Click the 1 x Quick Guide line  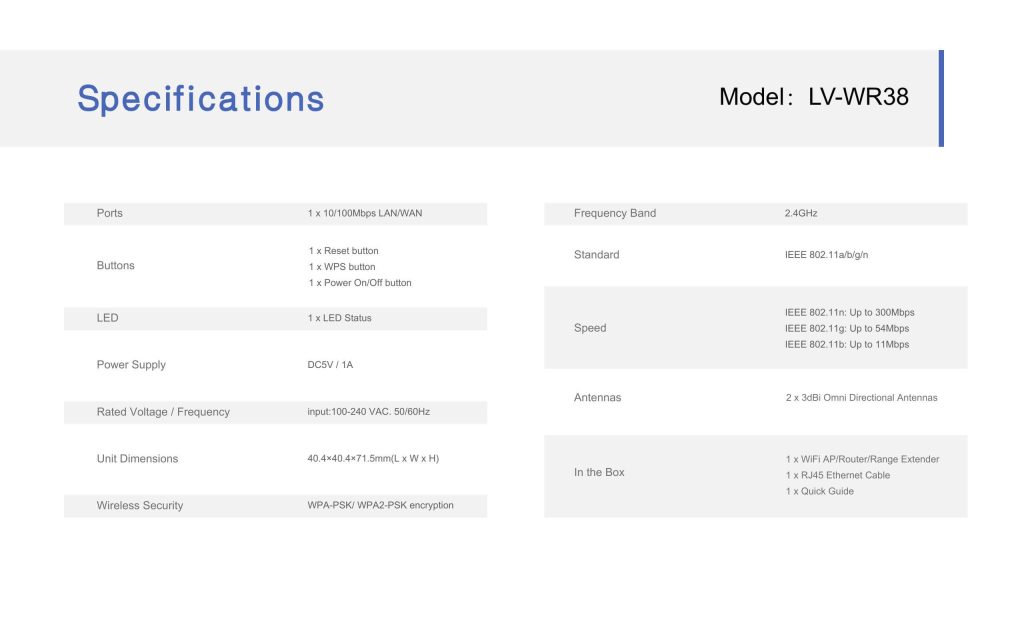(820, 492)
